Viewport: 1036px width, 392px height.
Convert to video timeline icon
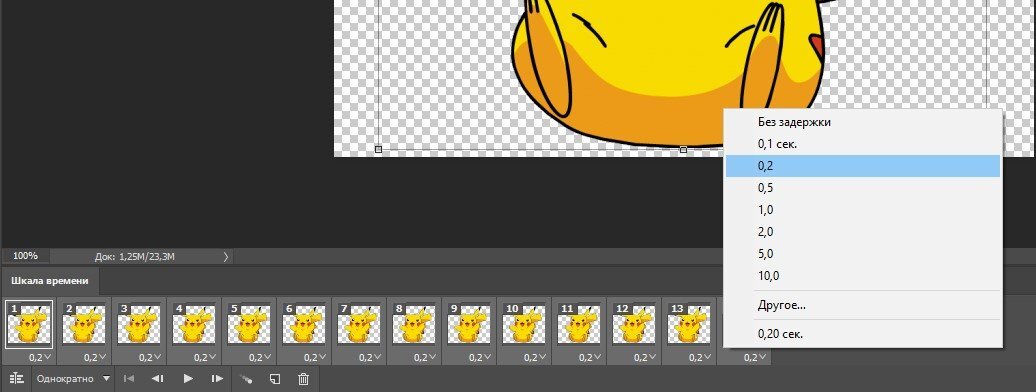pos(17,379)
